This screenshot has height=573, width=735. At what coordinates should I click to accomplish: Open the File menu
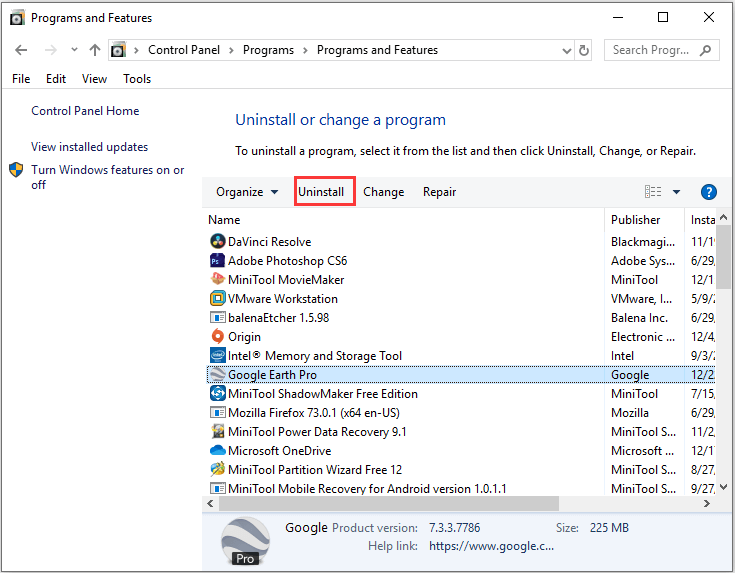21,79
